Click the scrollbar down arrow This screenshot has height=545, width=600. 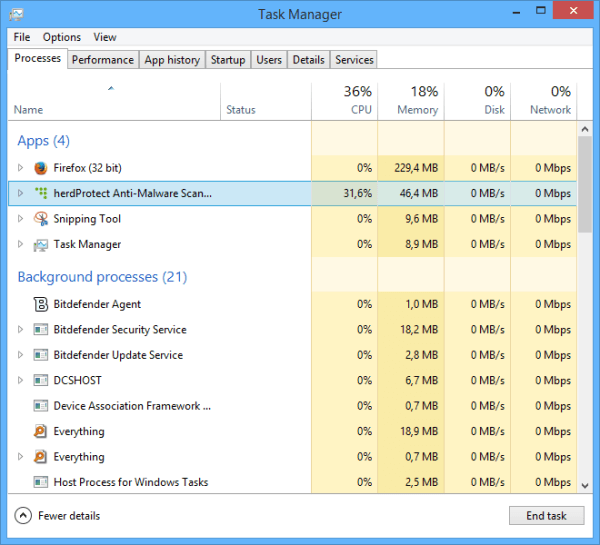pos(584,486)
